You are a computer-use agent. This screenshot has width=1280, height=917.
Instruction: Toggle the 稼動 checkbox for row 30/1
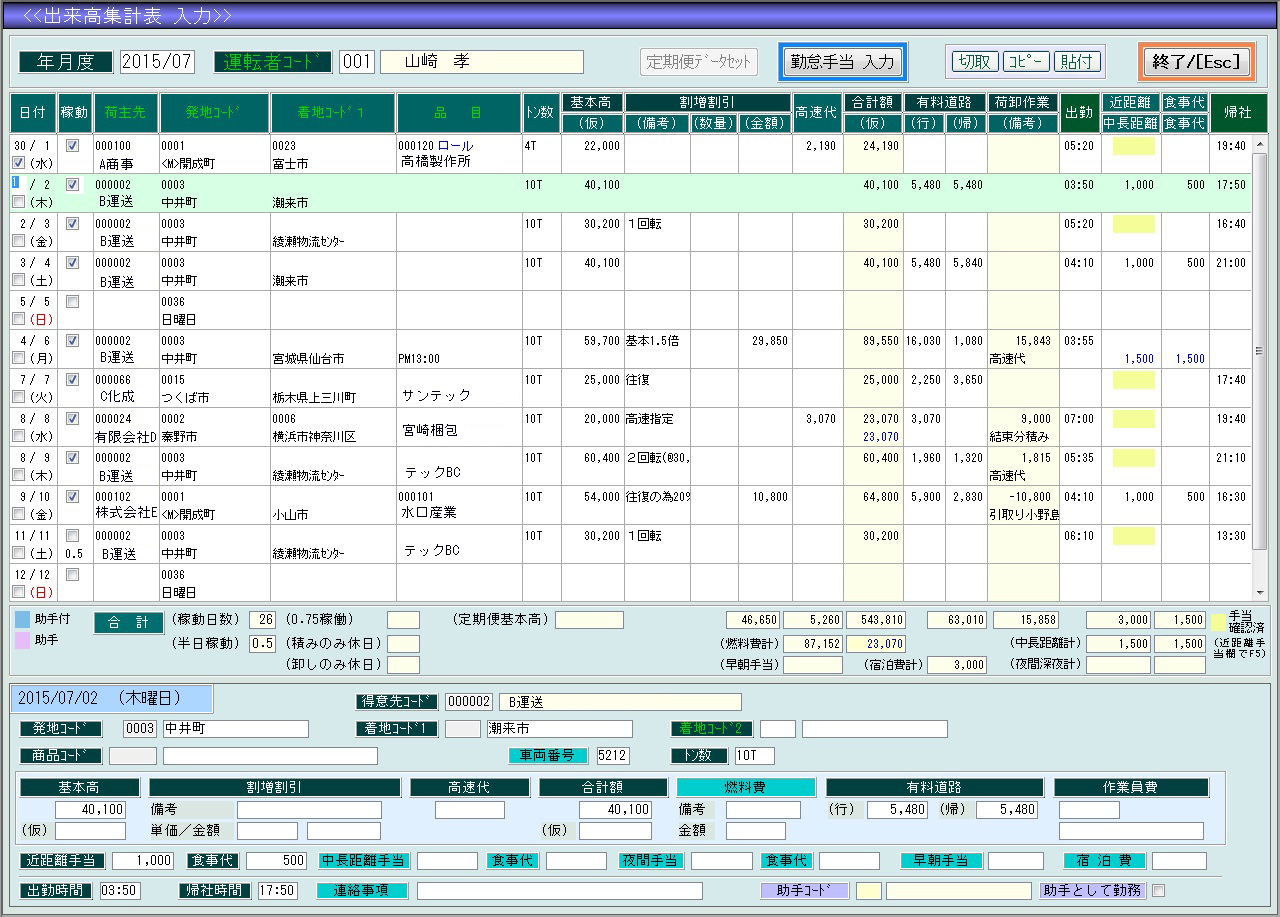tap(72, 145)
